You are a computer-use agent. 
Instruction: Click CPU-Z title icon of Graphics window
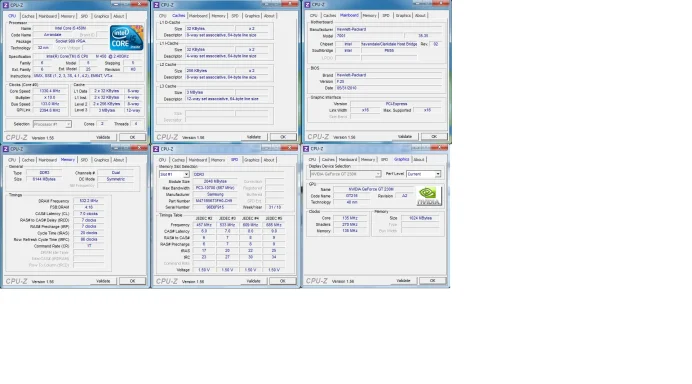306,149
